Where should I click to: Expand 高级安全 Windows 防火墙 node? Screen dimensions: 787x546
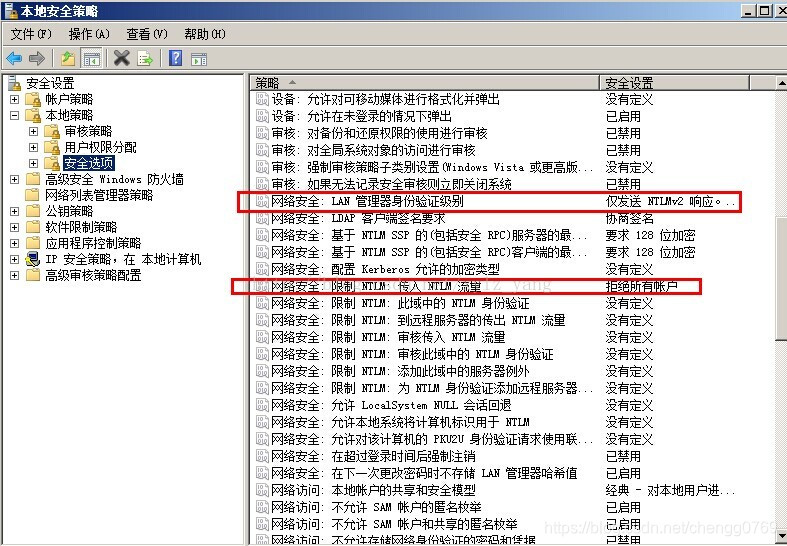[x=14, y=179]
